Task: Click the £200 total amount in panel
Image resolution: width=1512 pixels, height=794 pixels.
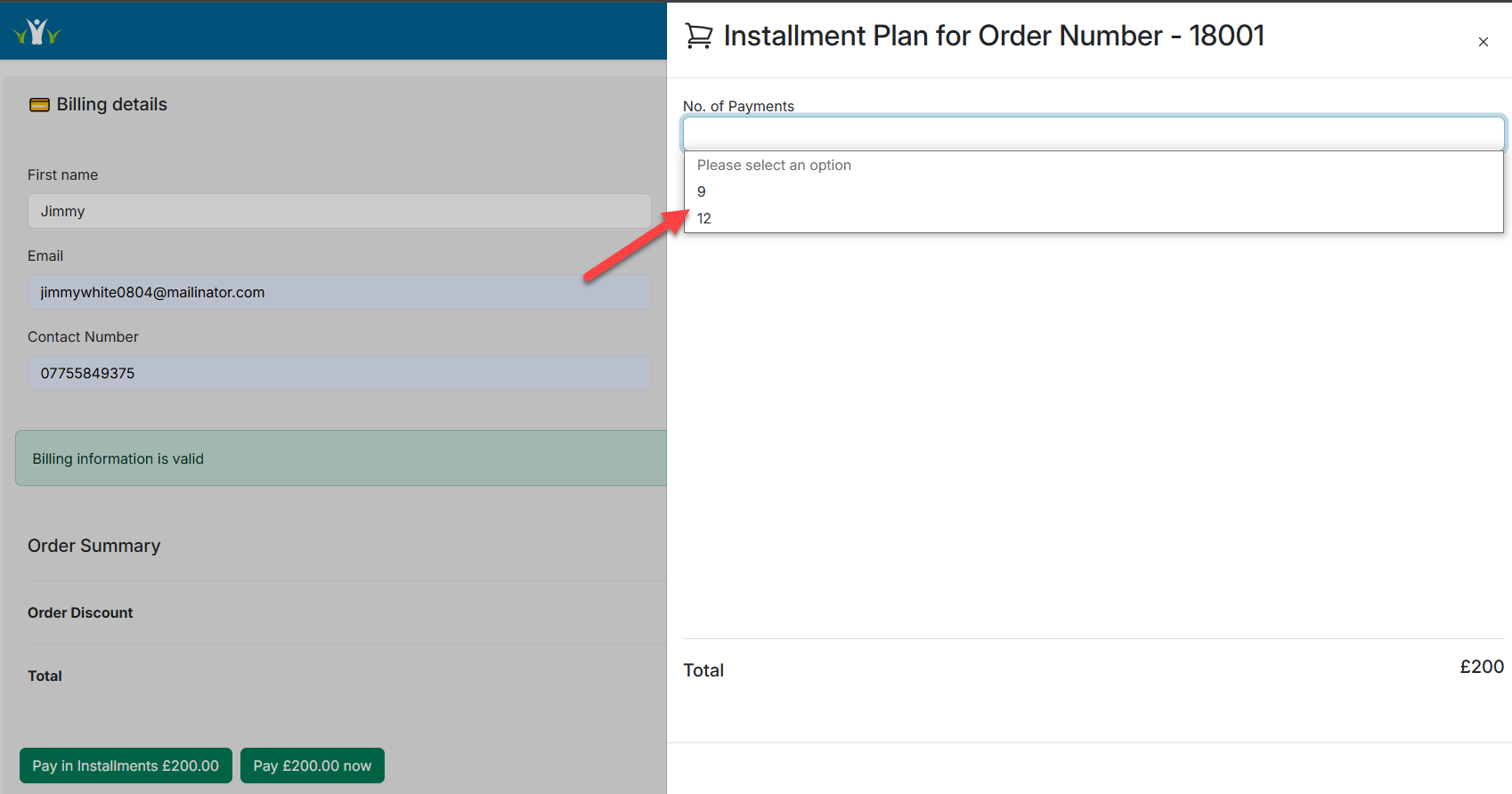Action: tap(1481, 667)
